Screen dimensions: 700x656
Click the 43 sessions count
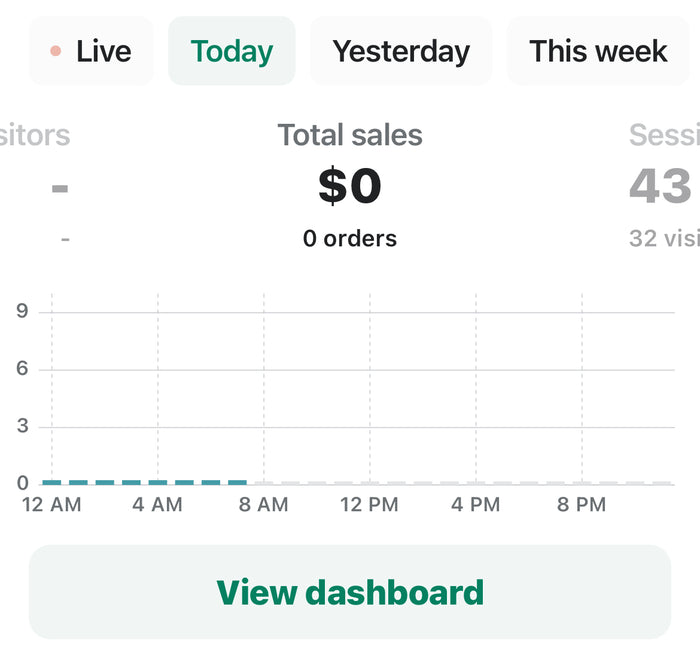[x=661, y=186]
